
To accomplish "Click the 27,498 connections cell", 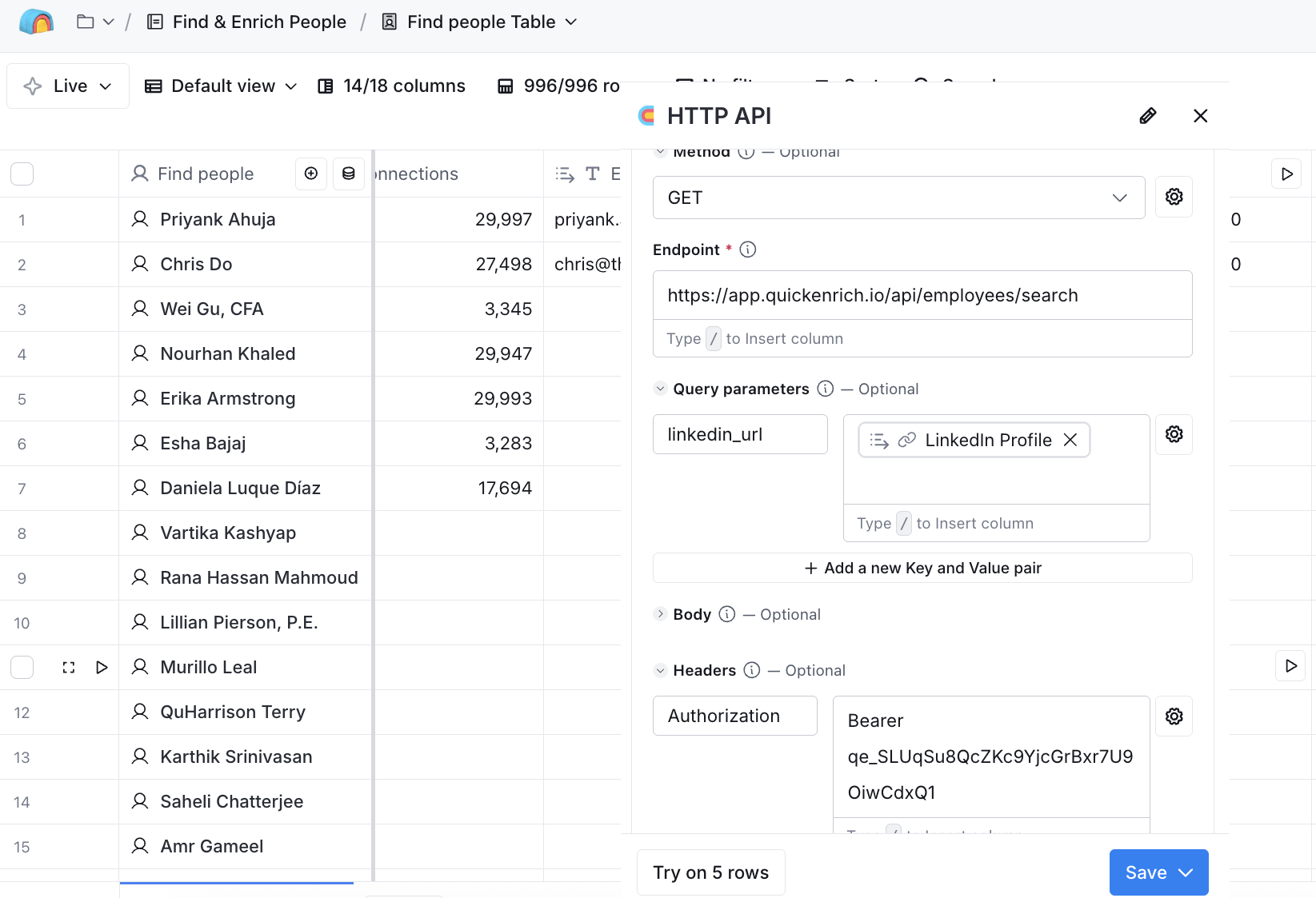I will click(459, 264).
